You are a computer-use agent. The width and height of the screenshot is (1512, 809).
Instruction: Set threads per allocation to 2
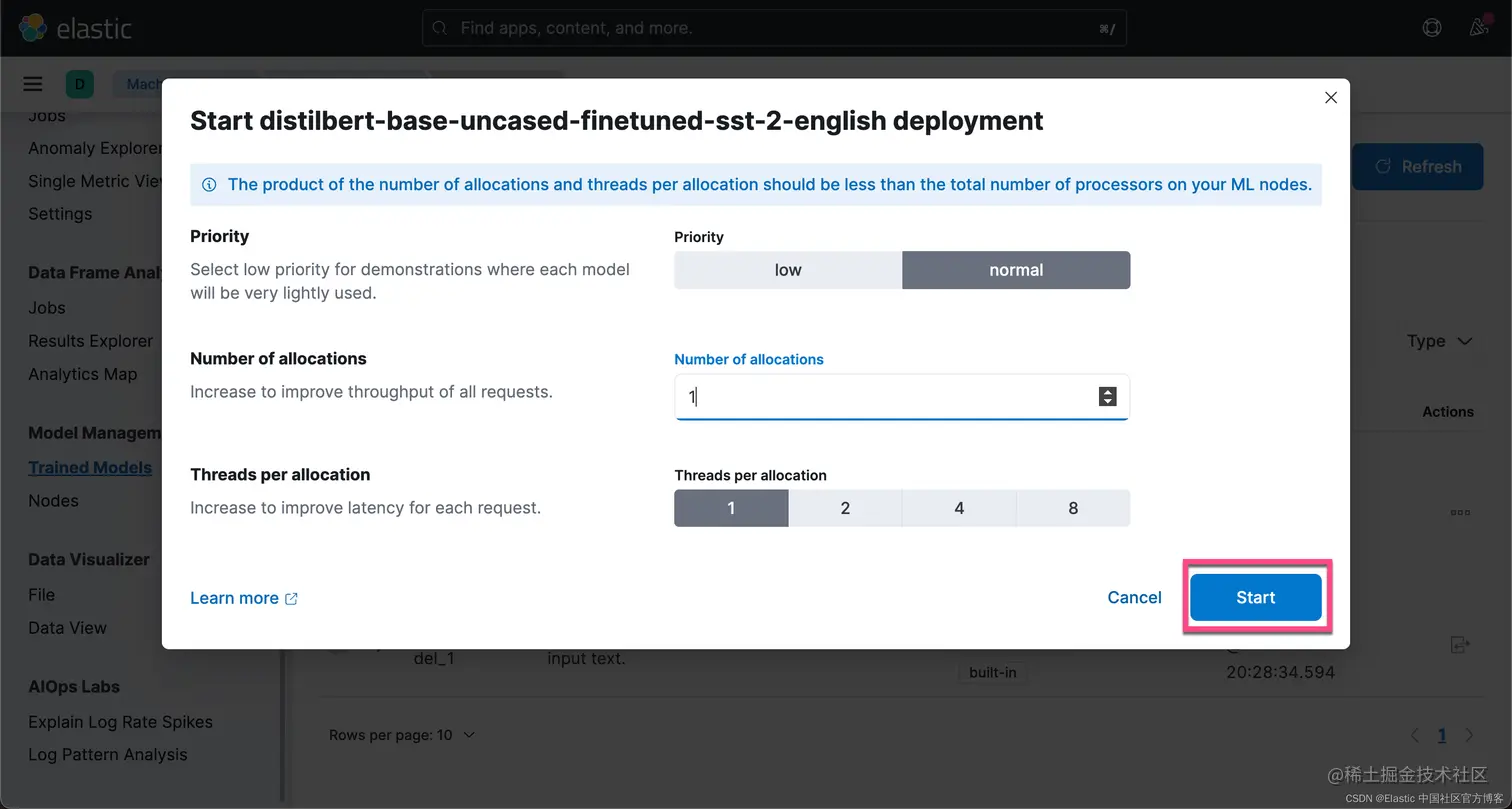[845, 508]
